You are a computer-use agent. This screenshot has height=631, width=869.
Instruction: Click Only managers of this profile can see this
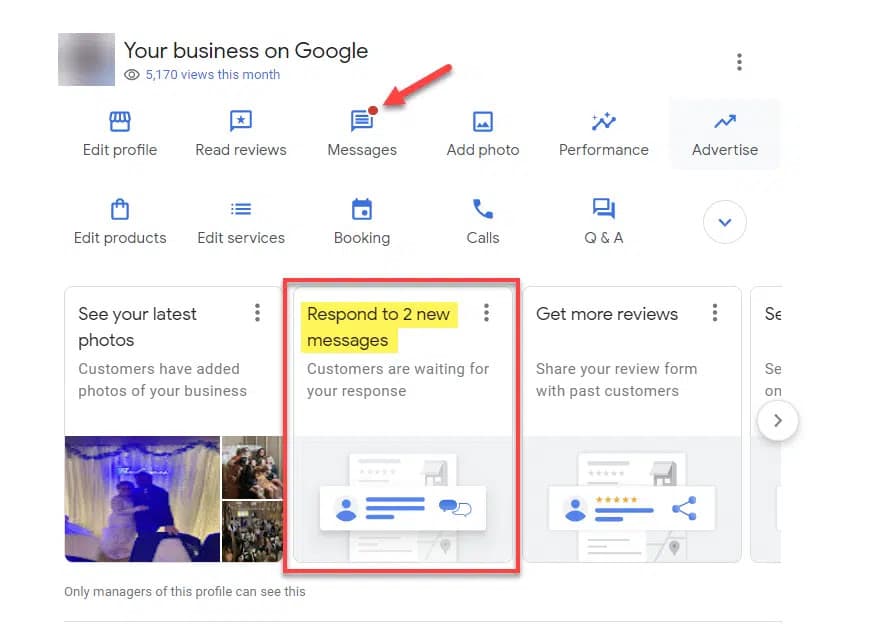(185, 592)
